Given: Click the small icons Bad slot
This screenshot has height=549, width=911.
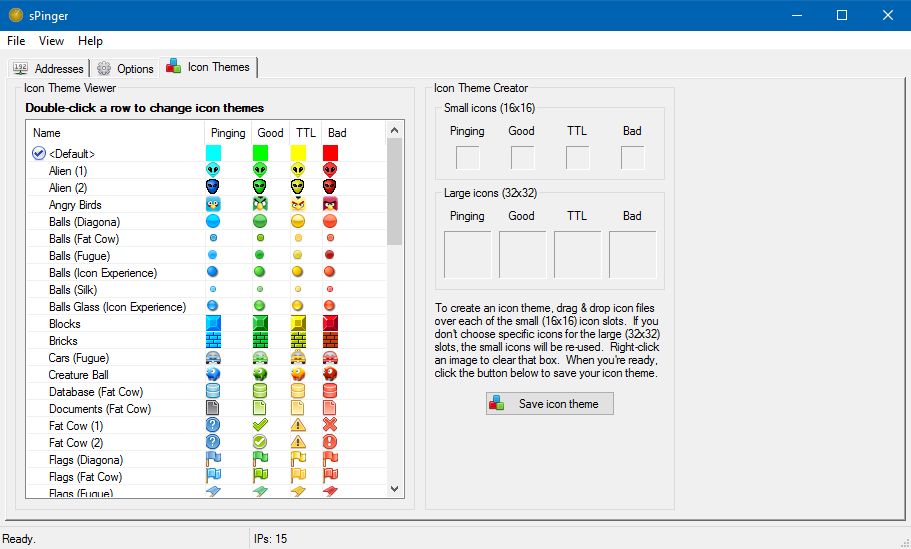Looking at the screenshot, I should coord(633,157).
